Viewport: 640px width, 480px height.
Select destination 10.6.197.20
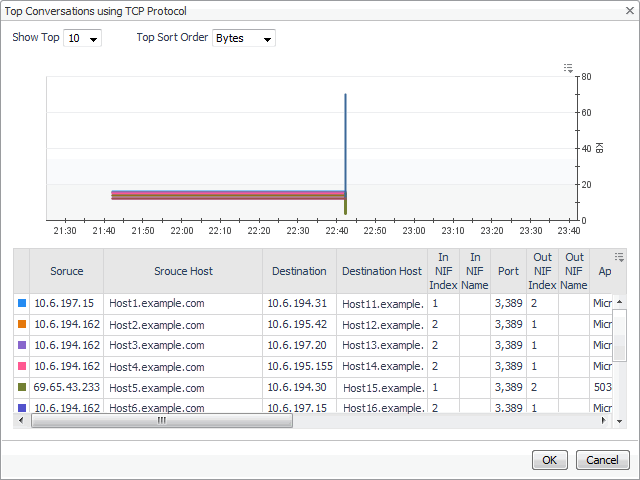[x=297, y=345]
